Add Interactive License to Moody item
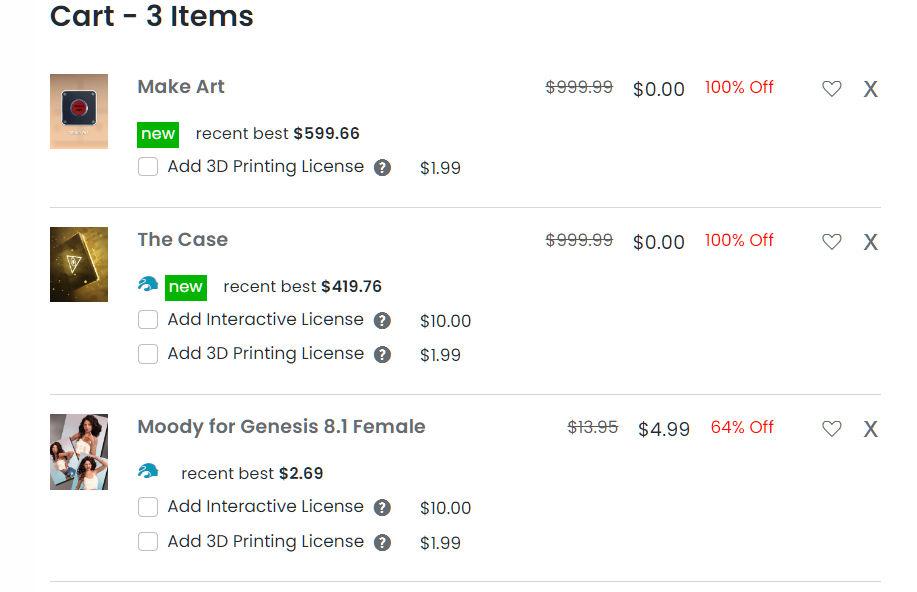 pyautogui.click(x=148, y=507)
